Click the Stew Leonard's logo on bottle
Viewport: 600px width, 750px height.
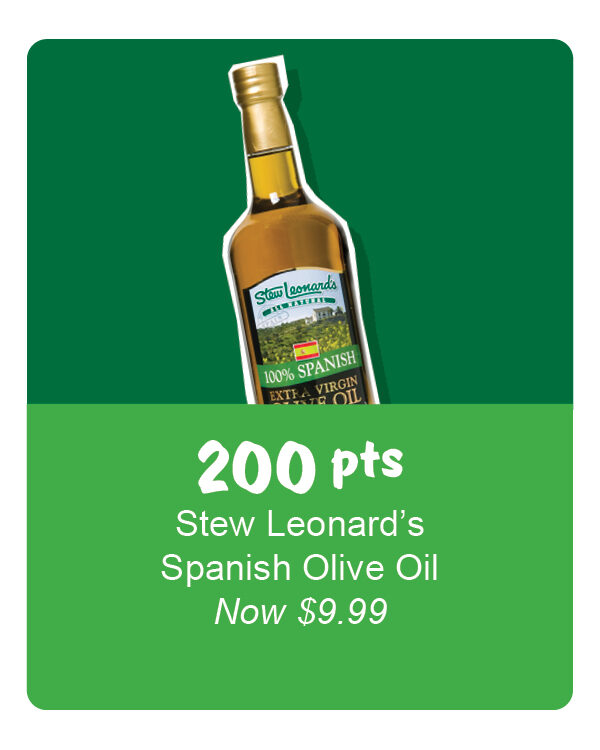pos(295,290)
